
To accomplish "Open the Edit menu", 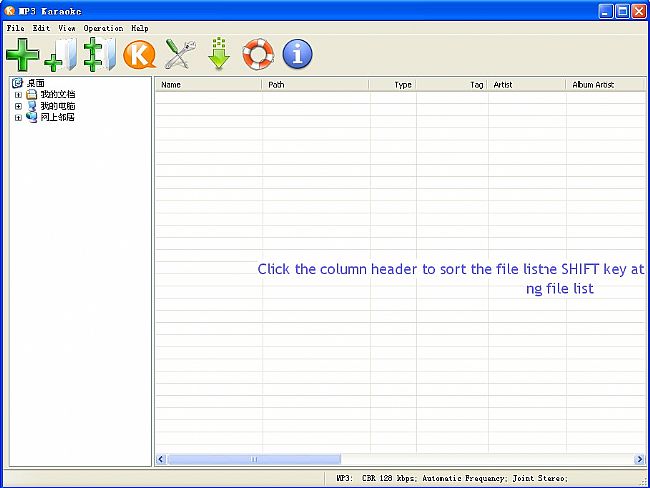I will point(41,28).
